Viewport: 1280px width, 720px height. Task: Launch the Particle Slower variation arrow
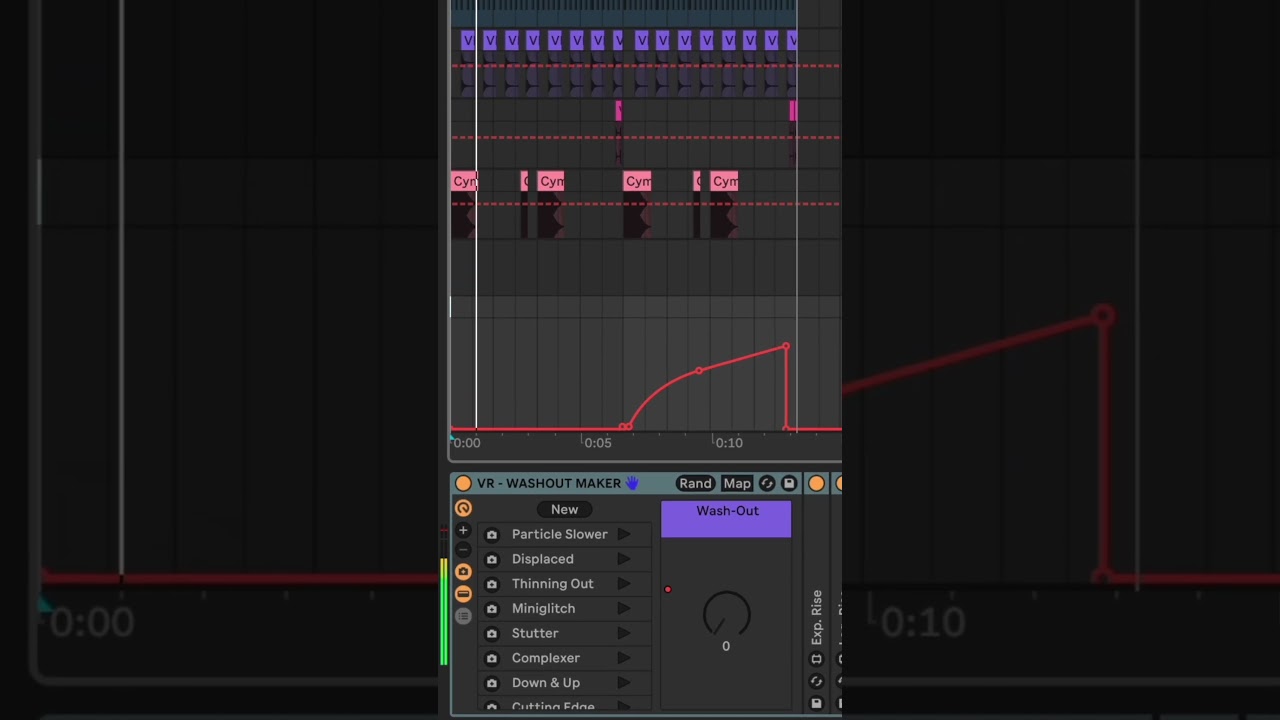coord(623,534)
